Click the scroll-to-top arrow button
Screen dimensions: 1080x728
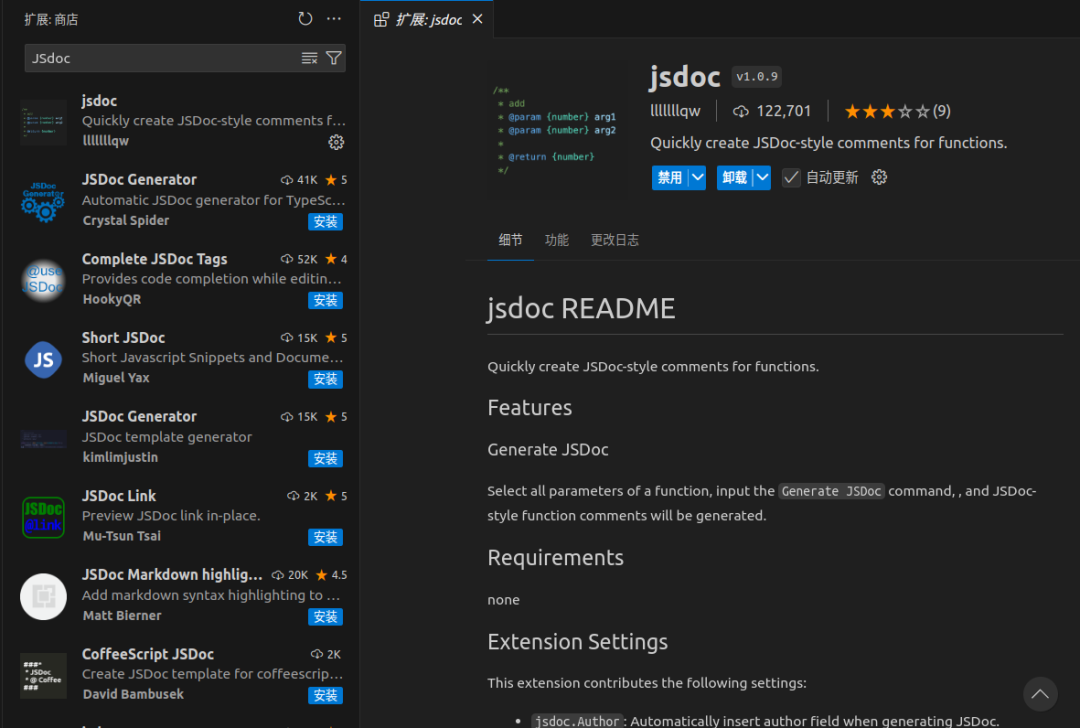1039,694
